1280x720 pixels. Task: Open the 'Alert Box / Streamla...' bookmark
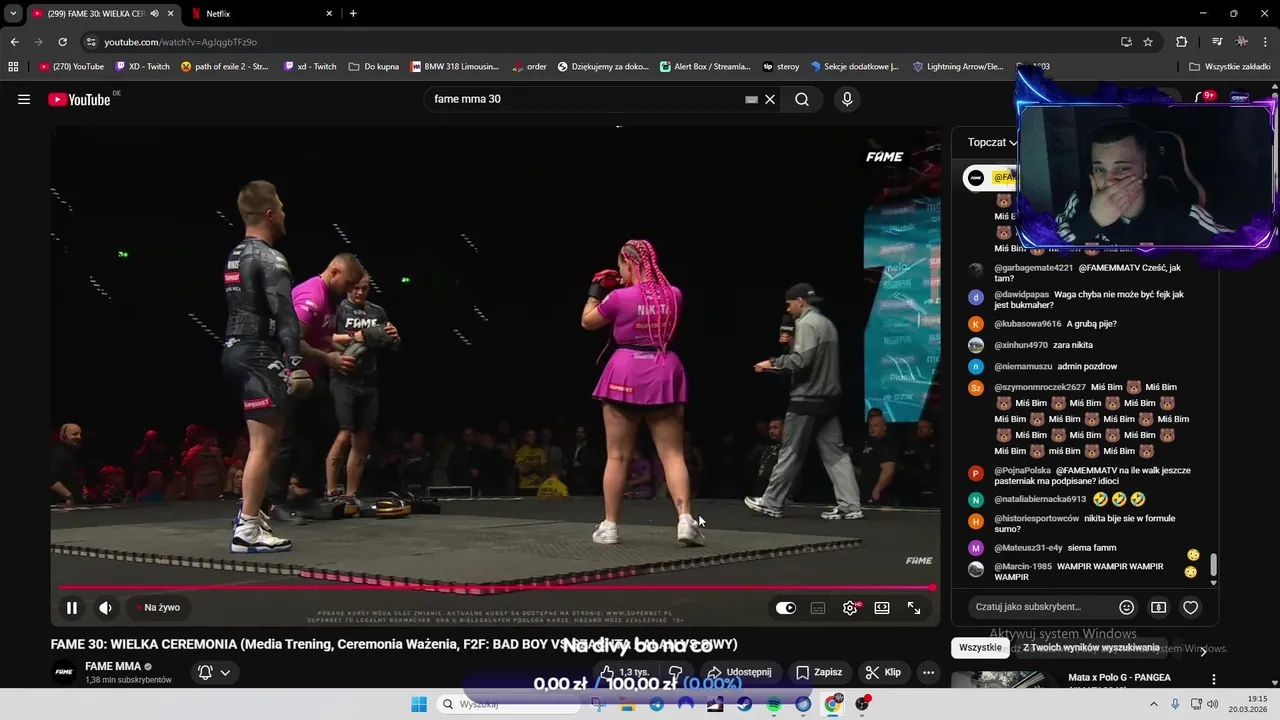(705, 67)
